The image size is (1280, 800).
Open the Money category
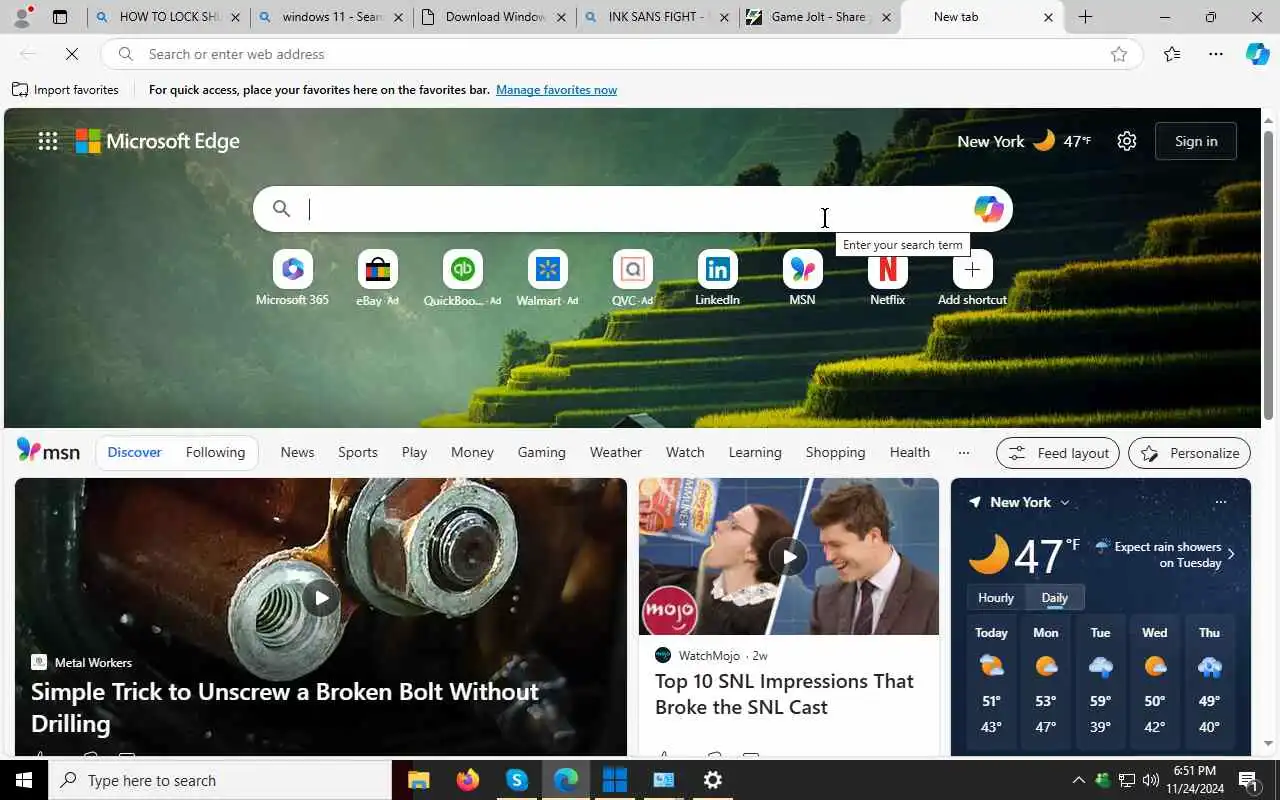(x=472, y=452)
